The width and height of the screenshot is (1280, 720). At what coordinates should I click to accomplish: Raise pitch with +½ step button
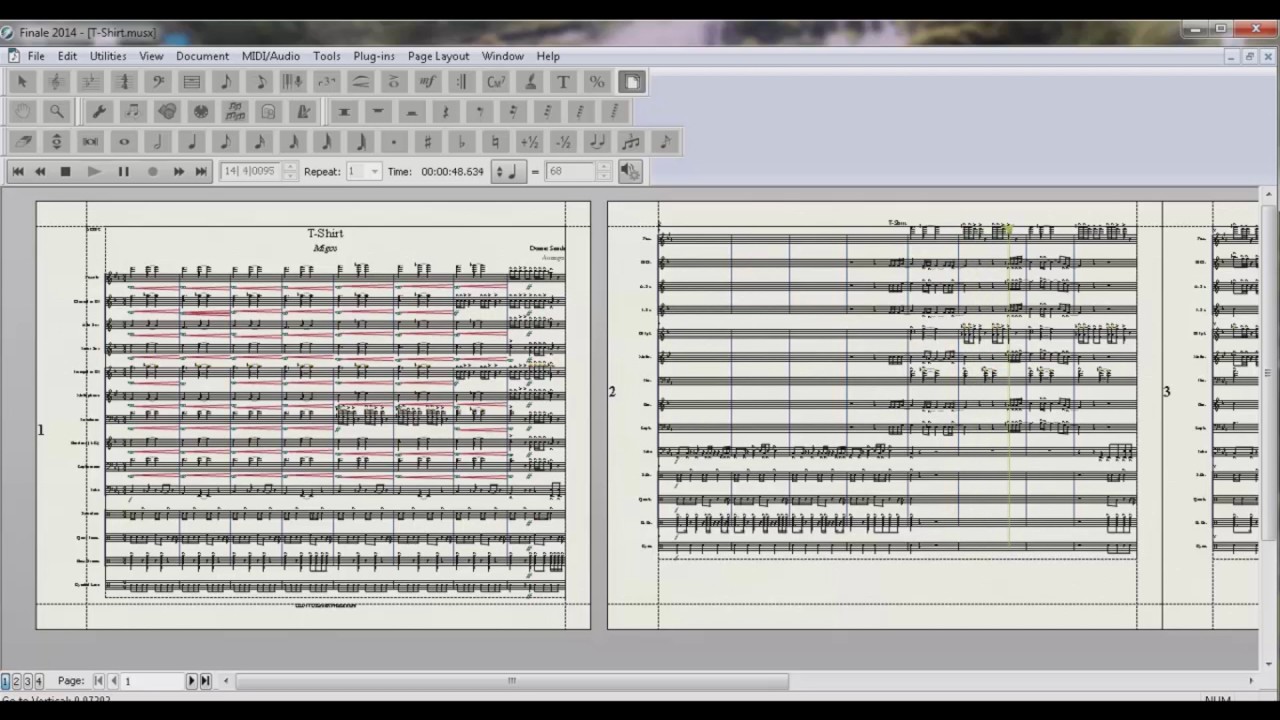(530, 142)
